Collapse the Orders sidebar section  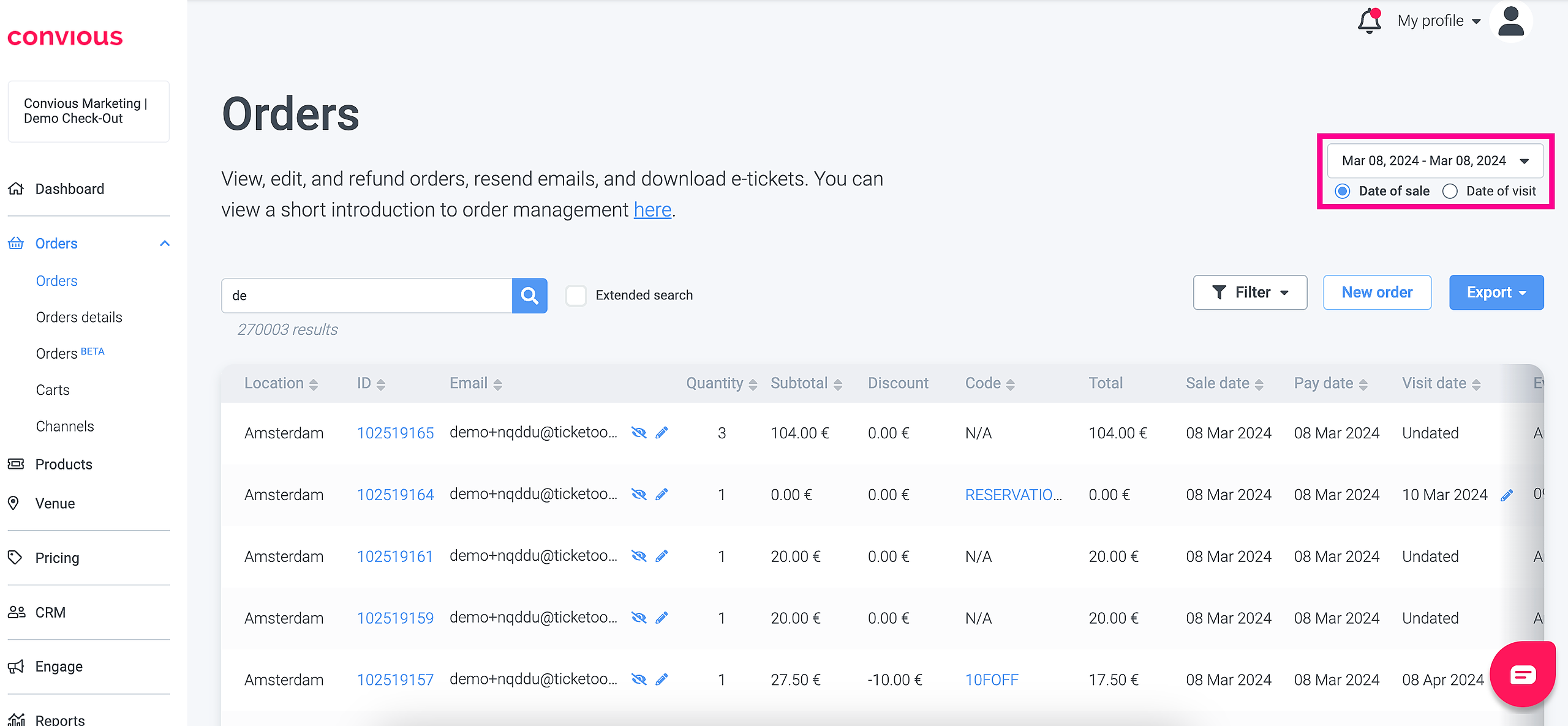(164, 244)
